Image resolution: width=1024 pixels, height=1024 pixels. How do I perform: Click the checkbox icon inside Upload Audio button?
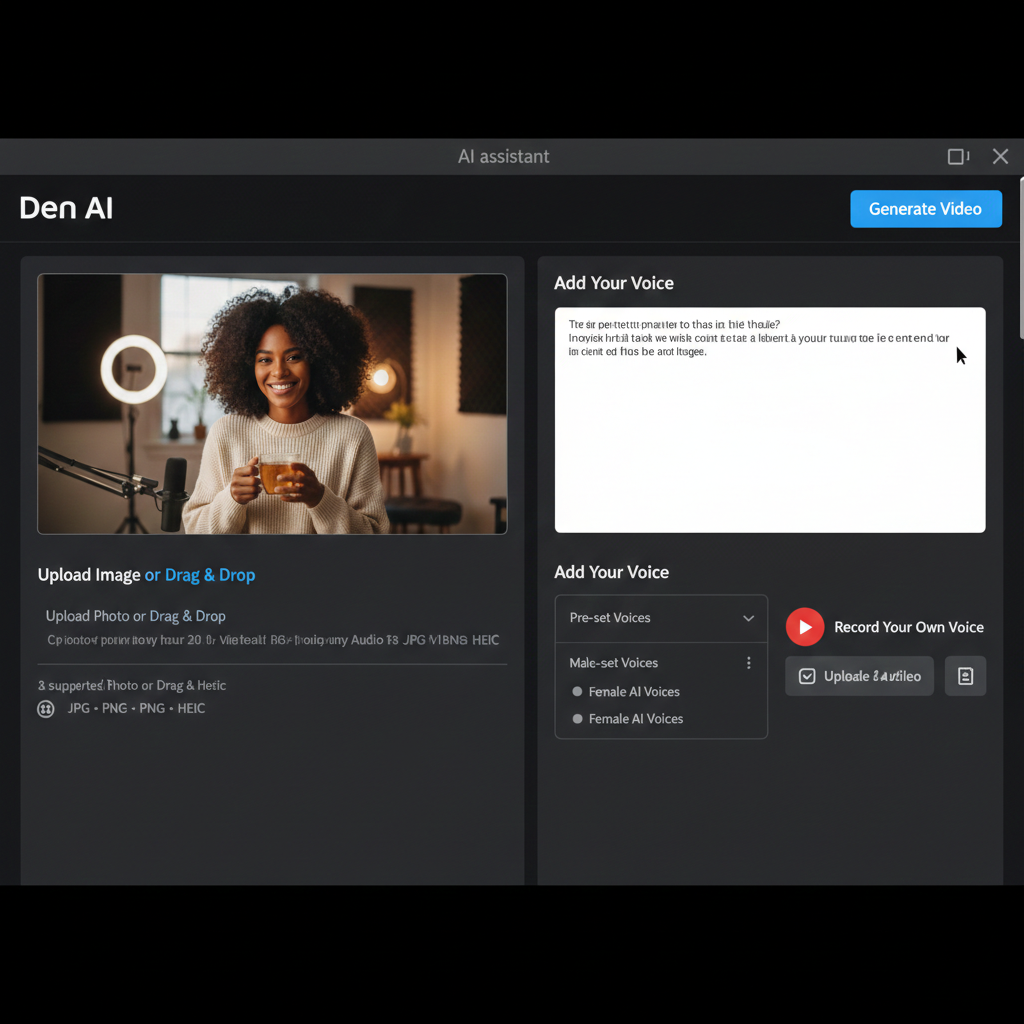(806, 676)
